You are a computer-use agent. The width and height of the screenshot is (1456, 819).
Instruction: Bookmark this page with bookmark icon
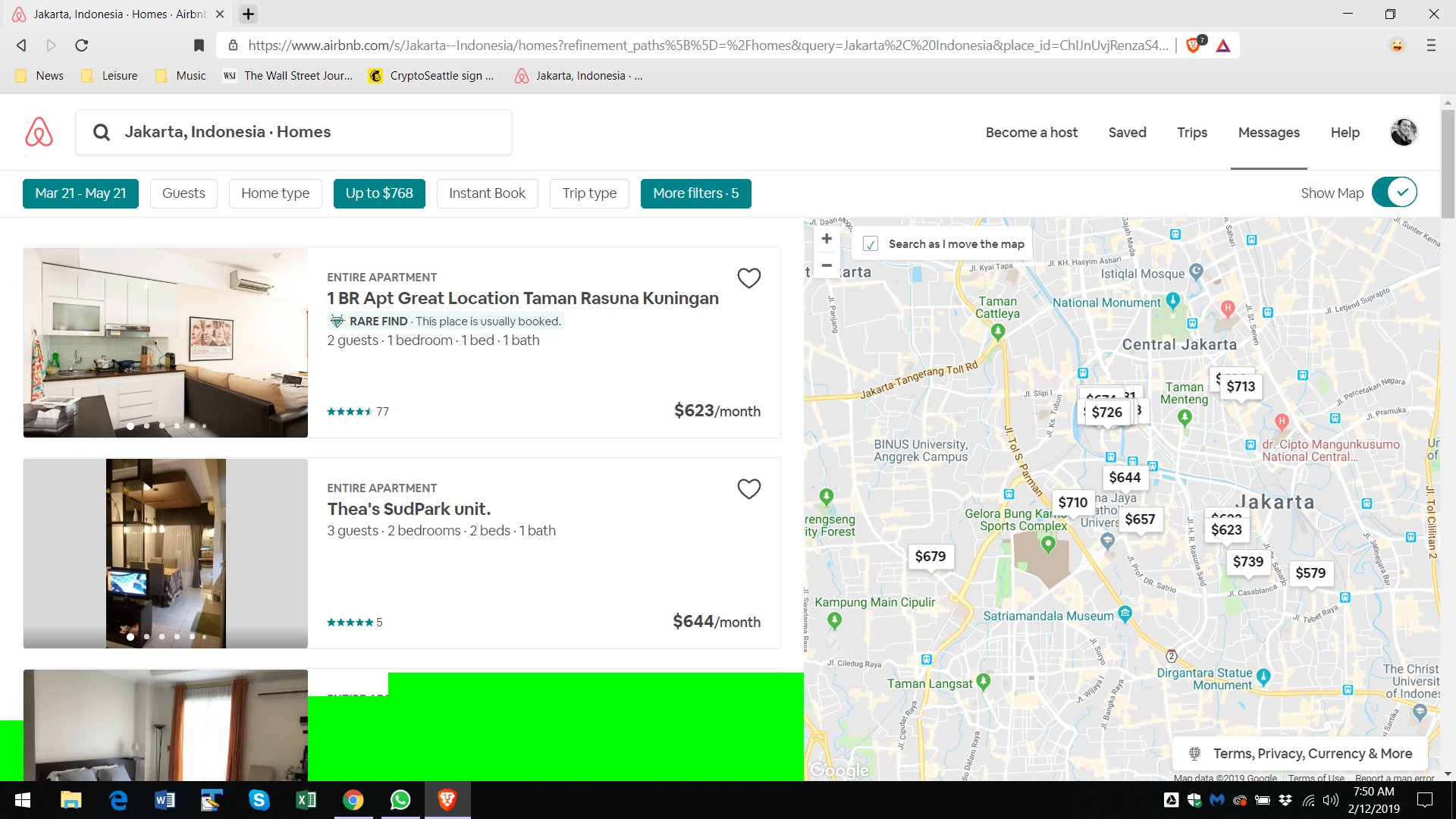point(199,45)
